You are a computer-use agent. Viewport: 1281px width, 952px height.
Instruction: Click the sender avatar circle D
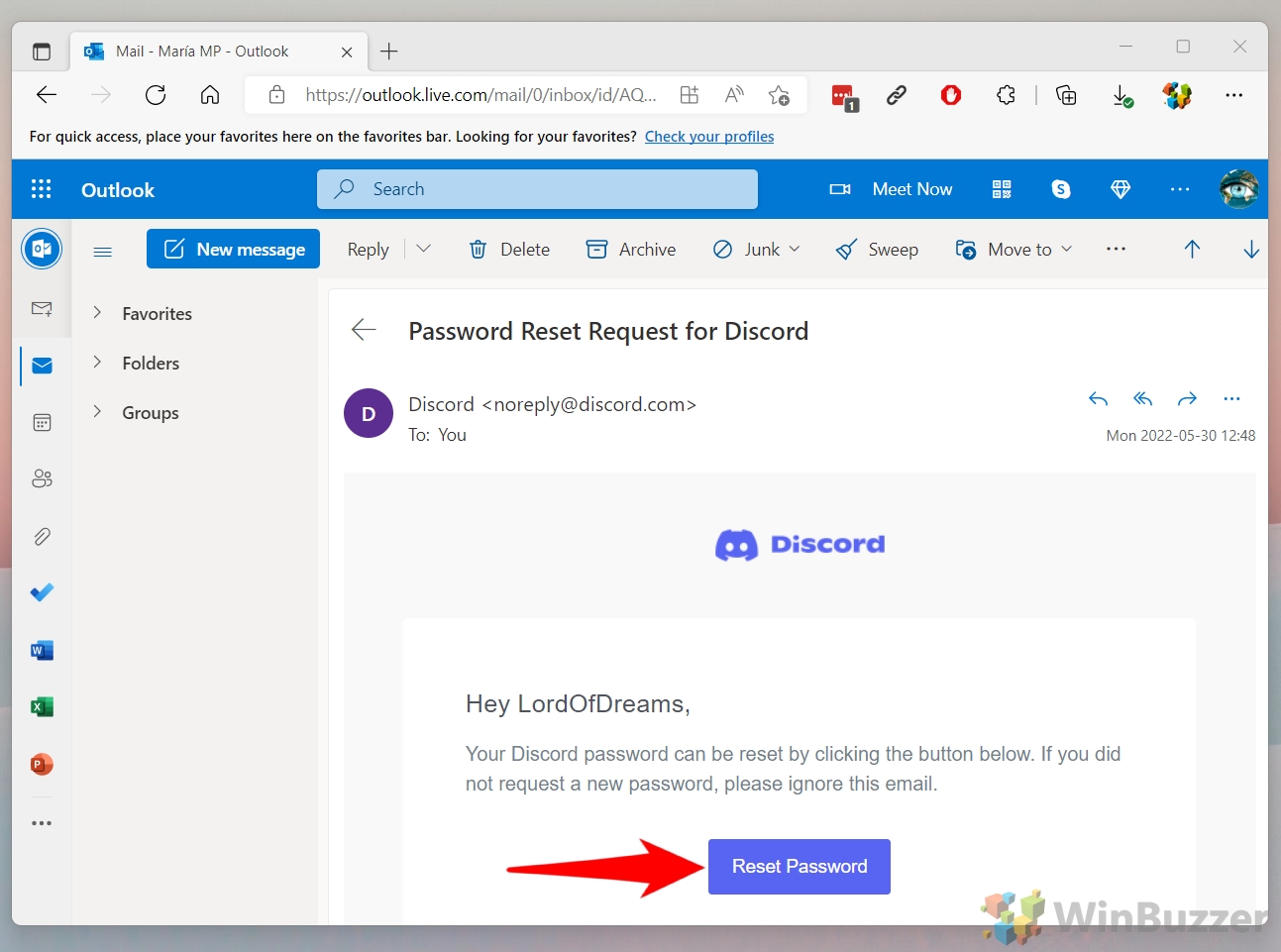point(369,413)
